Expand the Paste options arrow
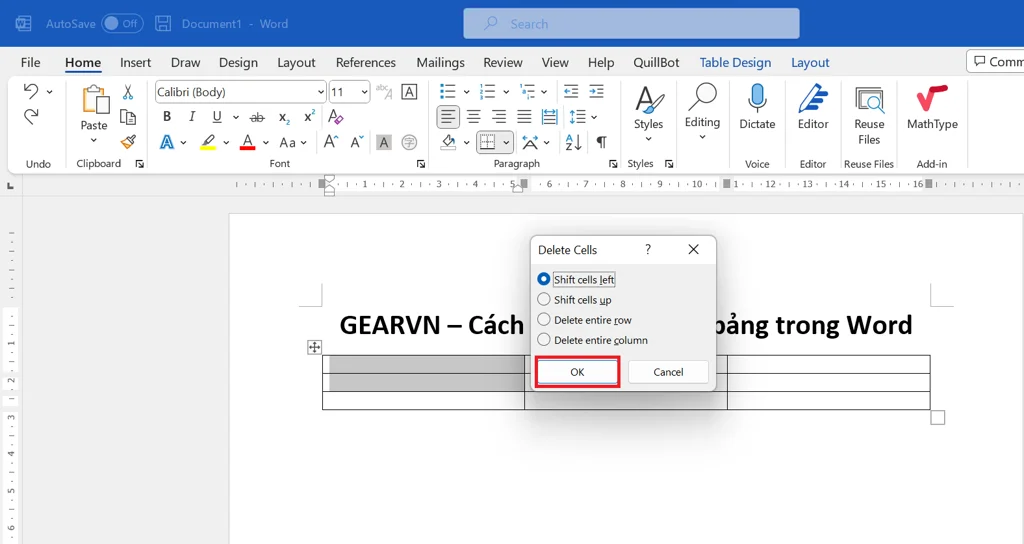Viewport: 1024px width, 544px height. 93,140
